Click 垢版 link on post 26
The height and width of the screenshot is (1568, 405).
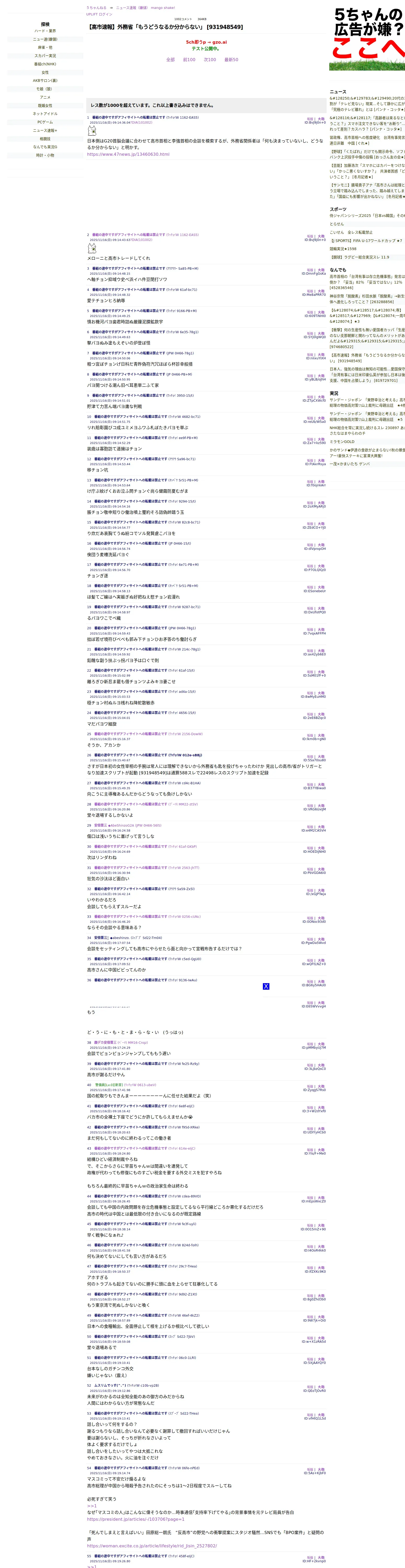[310, 757]
